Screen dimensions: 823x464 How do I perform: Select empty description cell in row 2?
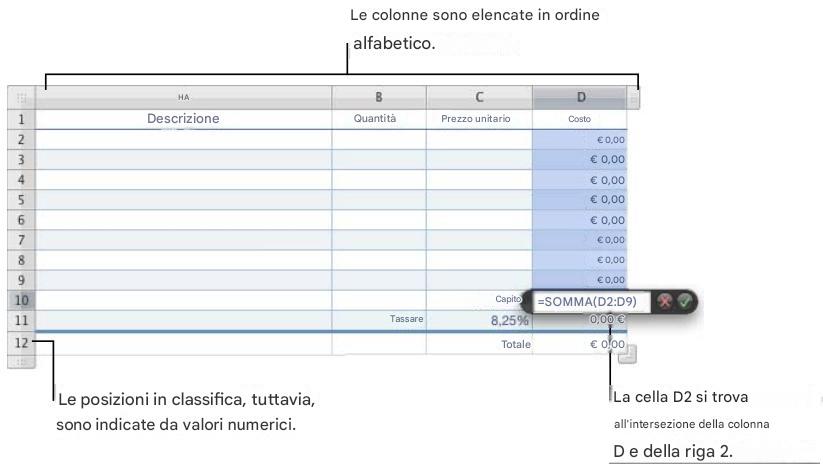(183, 140)
